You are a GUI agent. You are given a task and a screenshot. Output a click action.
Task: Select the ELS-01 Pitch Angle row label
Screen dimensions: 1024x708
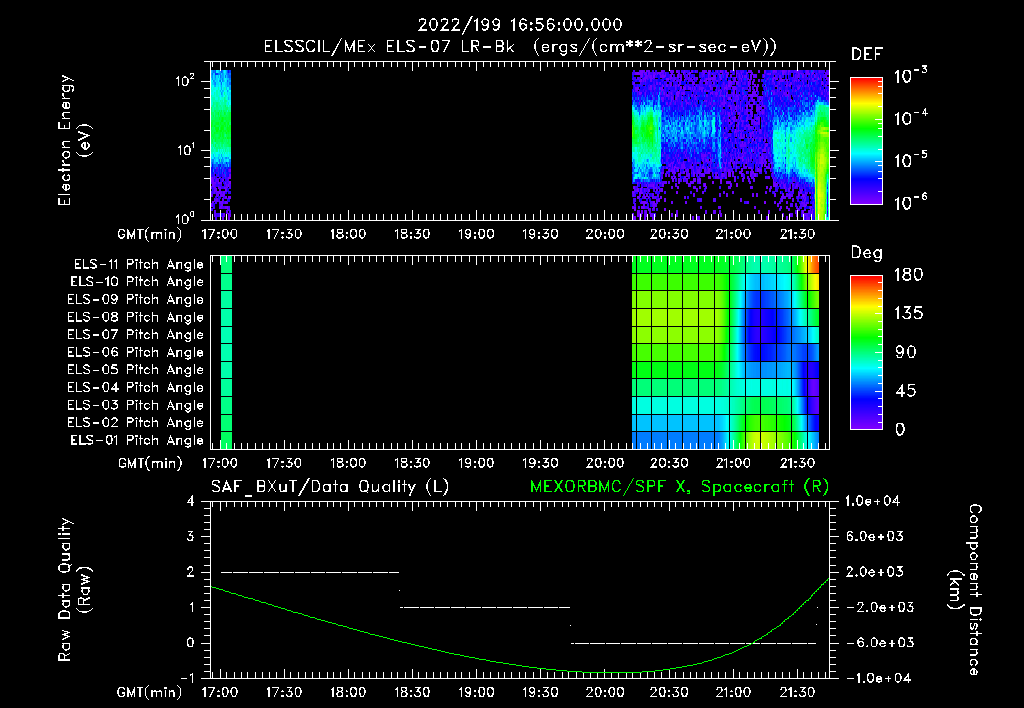137,440
